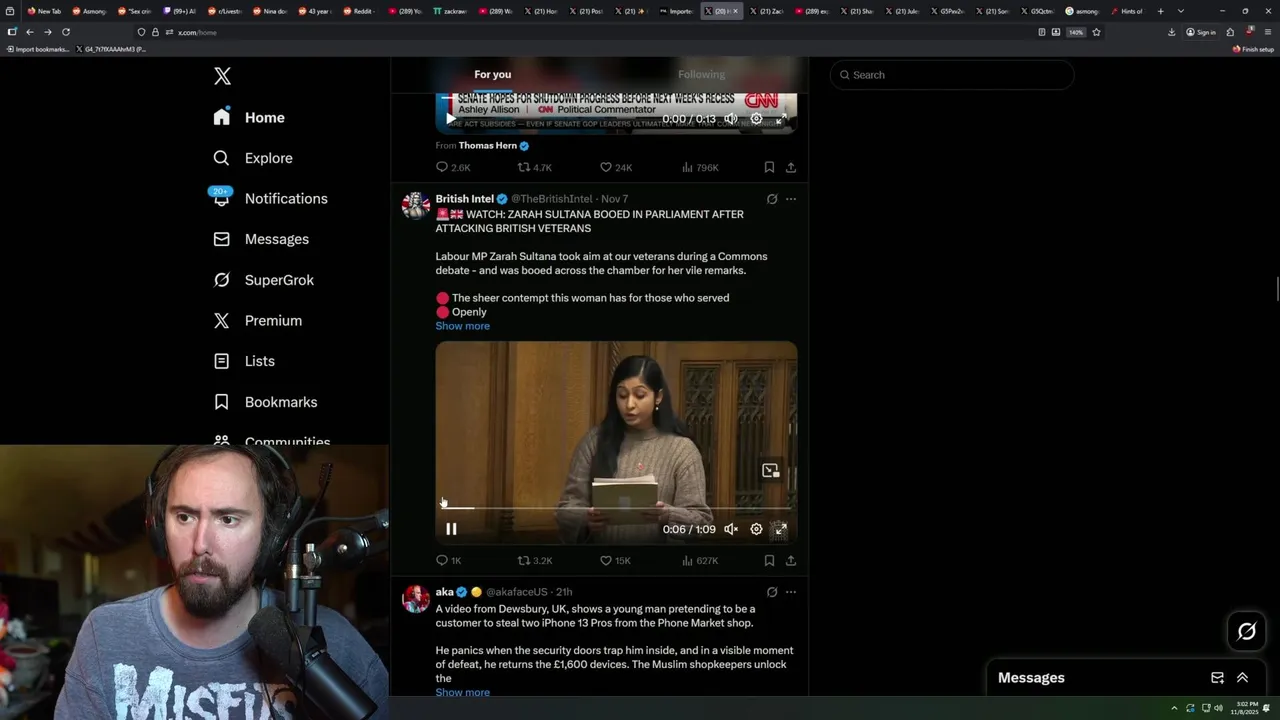Open Nov 7 timestamp on British Intel post
Image resolution: width=1280 pixels, height=720 pixels.
coord(614,199)
